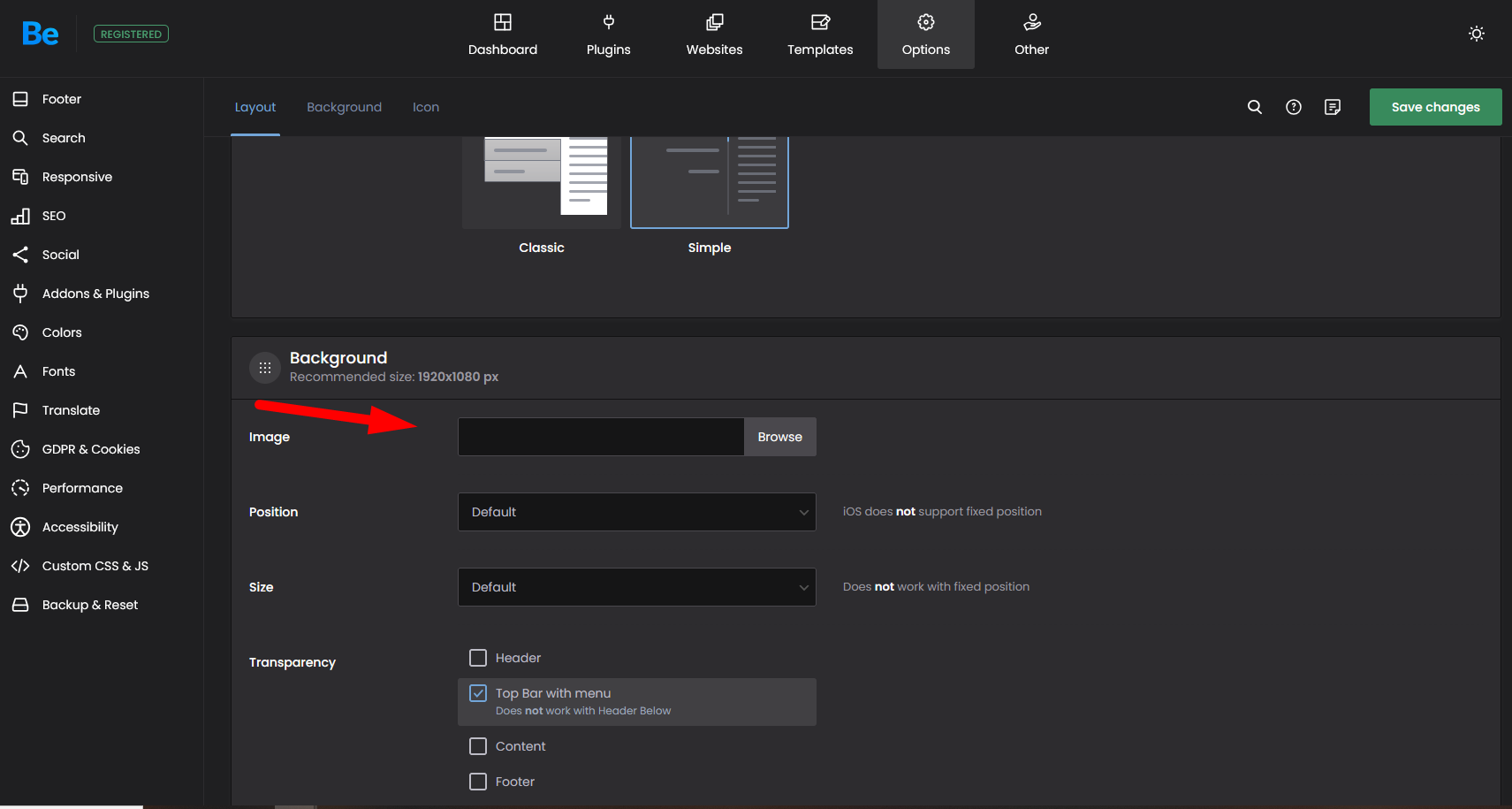Screen dimensions: 1512x809
Task: Open the Translate sidebar link
Action: pyautogui.click(x=71, y=410)
